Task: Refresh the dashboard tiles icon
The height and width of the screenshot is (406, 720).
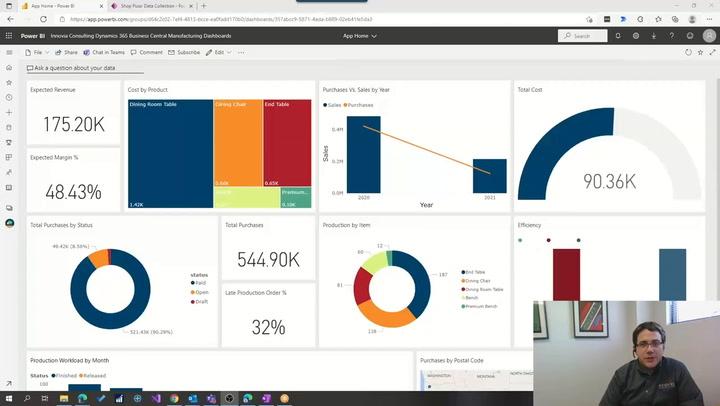Action: point(688,52)
